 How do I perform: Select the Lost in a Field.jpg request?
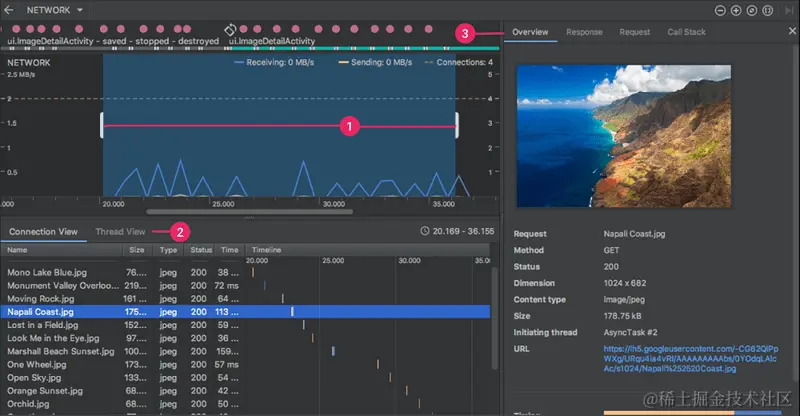245,325
